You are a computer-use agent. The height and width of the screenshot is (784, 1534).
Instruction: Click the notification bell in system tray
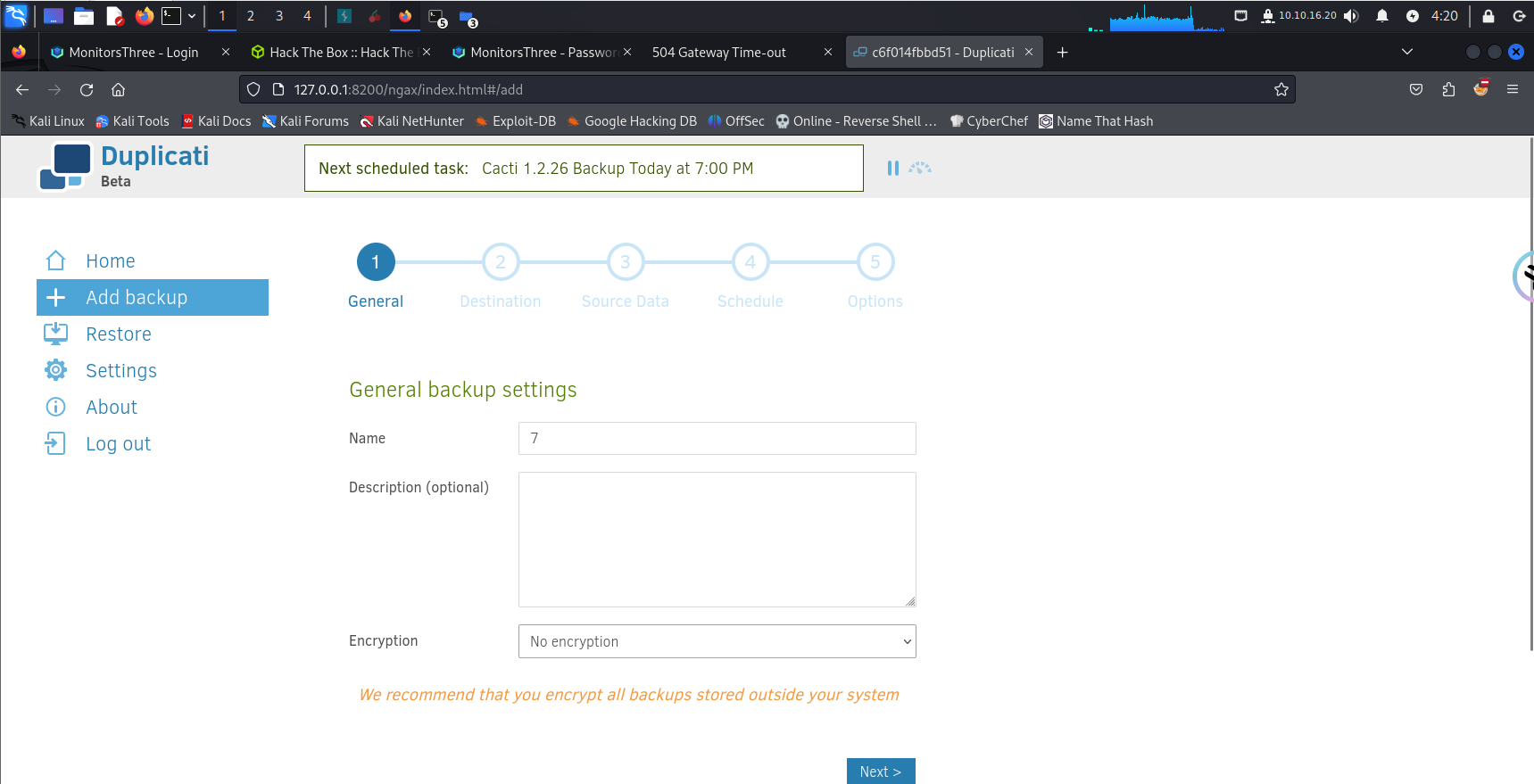point(1381,16)
